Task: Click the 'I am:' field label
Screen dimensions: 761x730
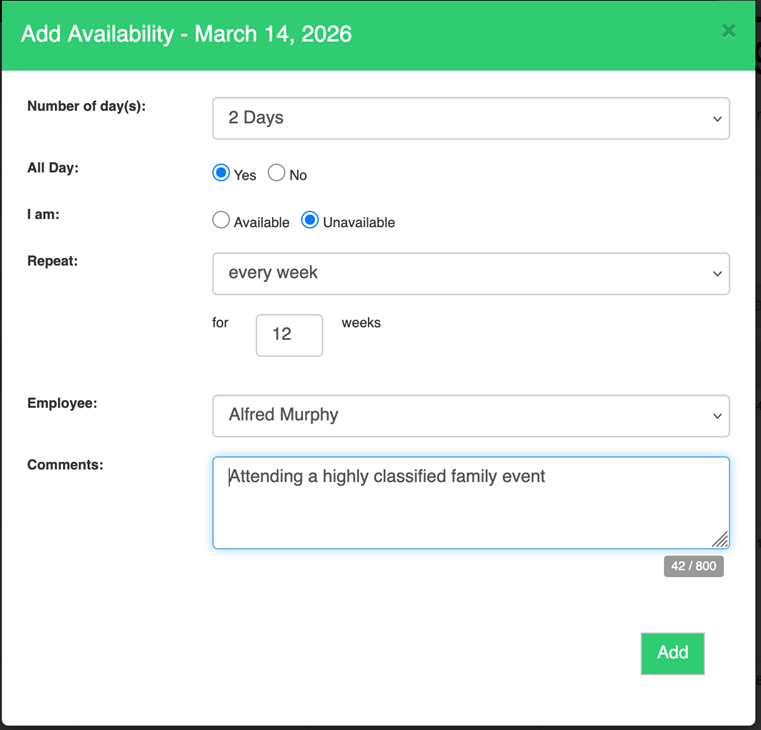Action: pos(44,215)
